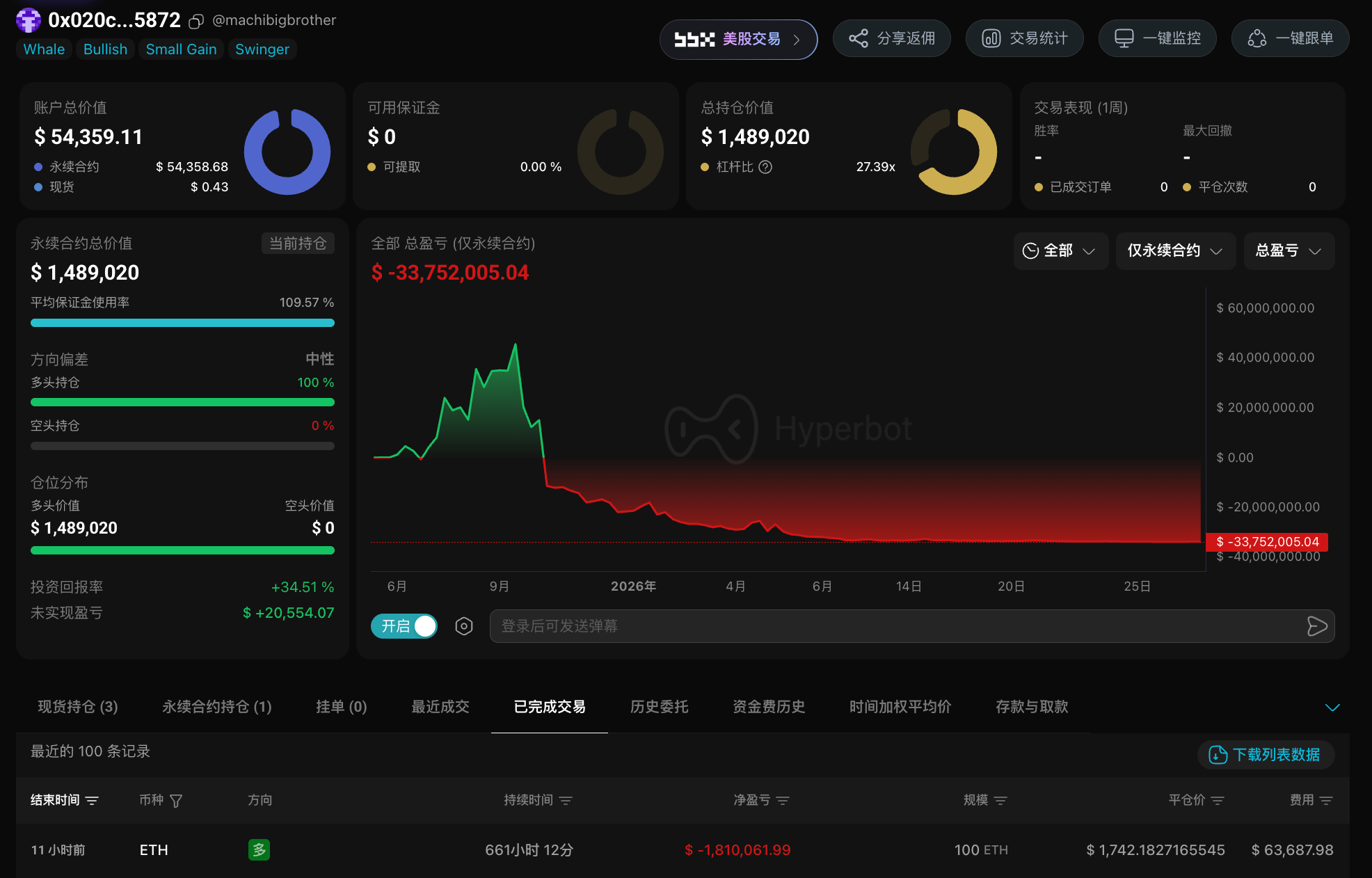This screenshot has width=1372, height=878.
Task: Expand the tabs overflow chevron
Action: click(x=1332, y=708)
